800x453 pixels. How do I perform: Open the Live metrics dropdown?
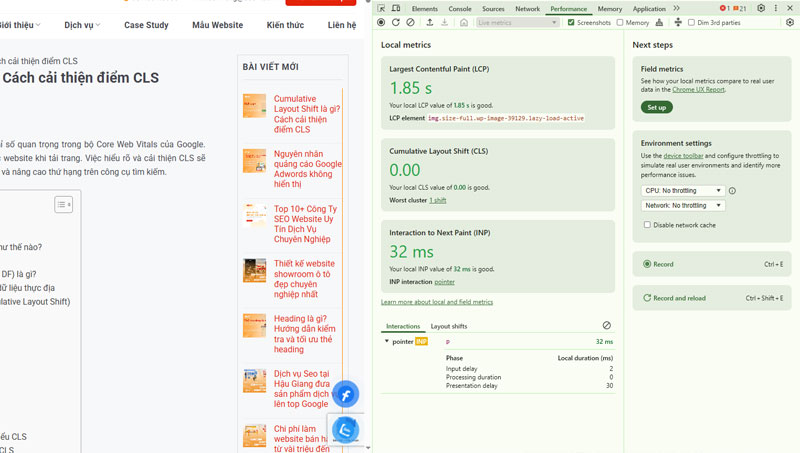pyautogui.click(x=517, y=22)
